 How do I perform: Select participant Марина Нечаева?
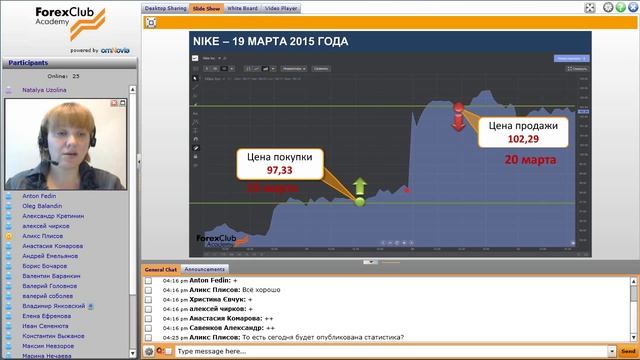pyautogui.click(x=47, y=356)
